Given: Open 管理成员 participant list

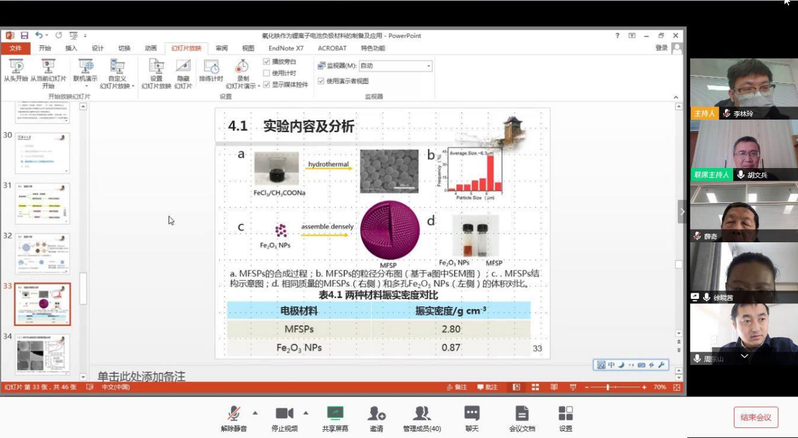Looking at the screenshot, I should pos(422,413).
